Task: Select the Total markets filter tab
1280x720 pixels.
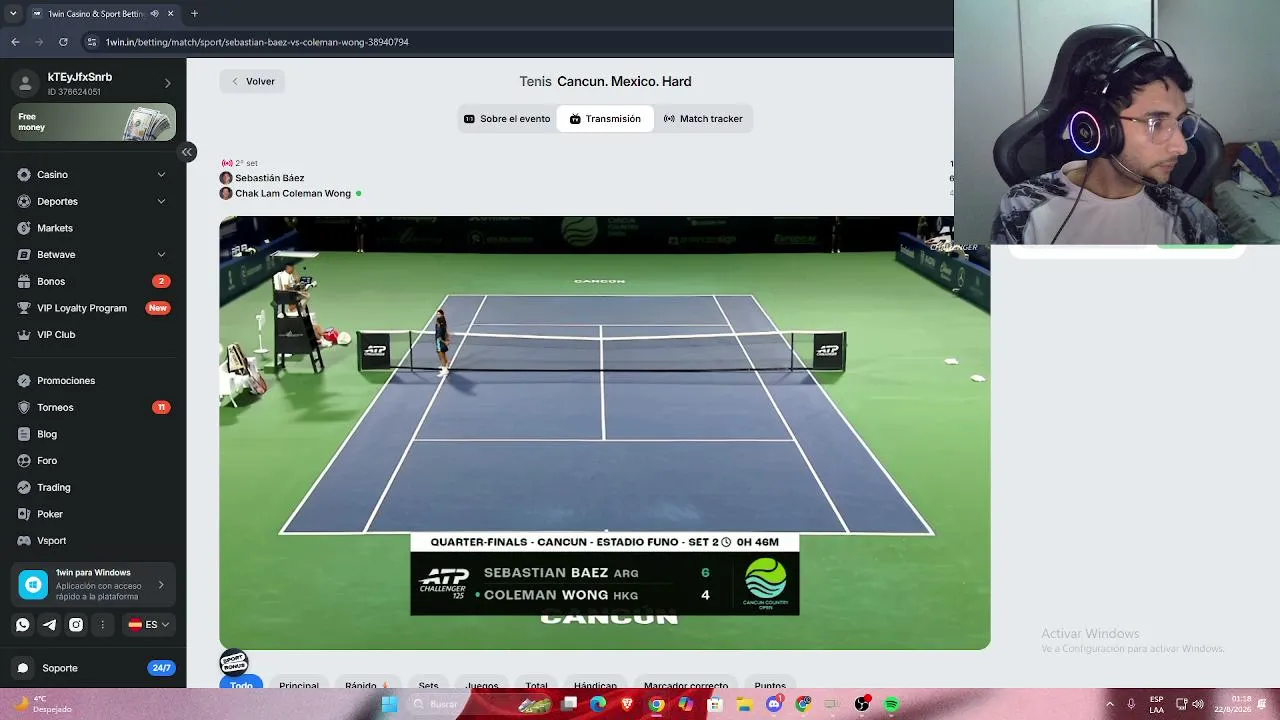Action: 537,683
